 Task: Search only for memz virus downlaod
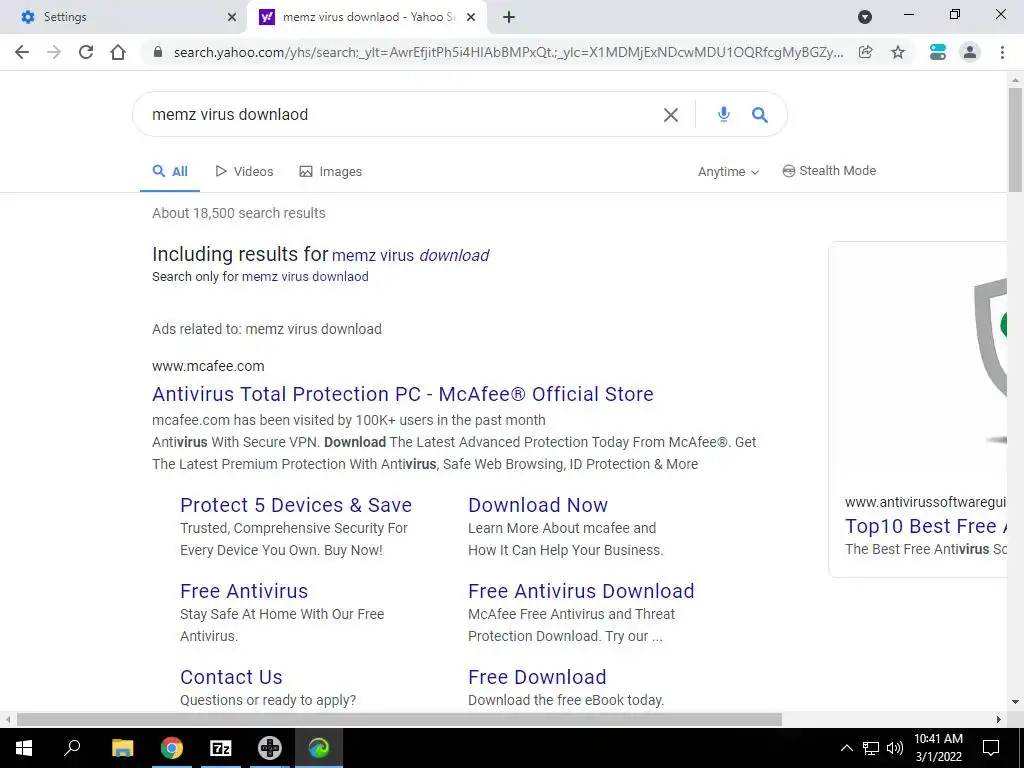coord(305,277)
